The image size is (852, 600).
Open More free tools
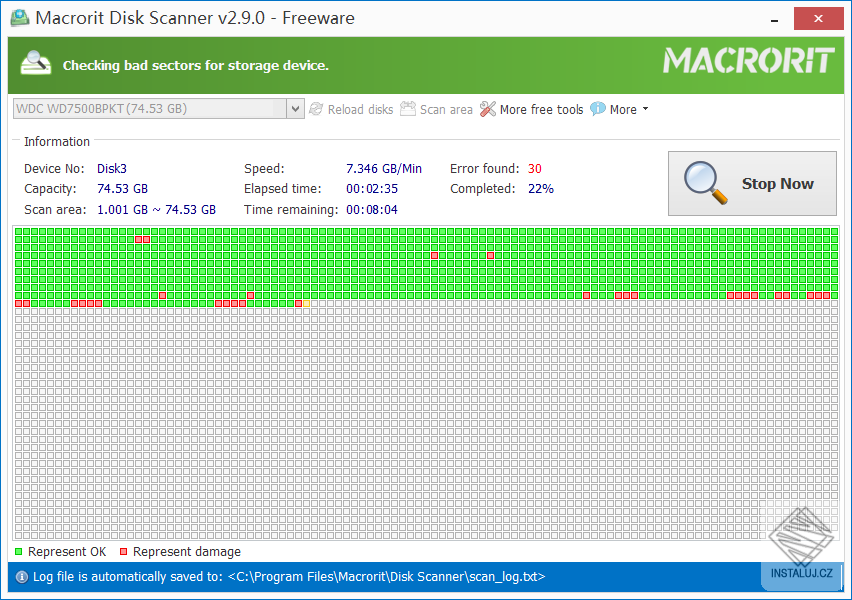[541, 110]
